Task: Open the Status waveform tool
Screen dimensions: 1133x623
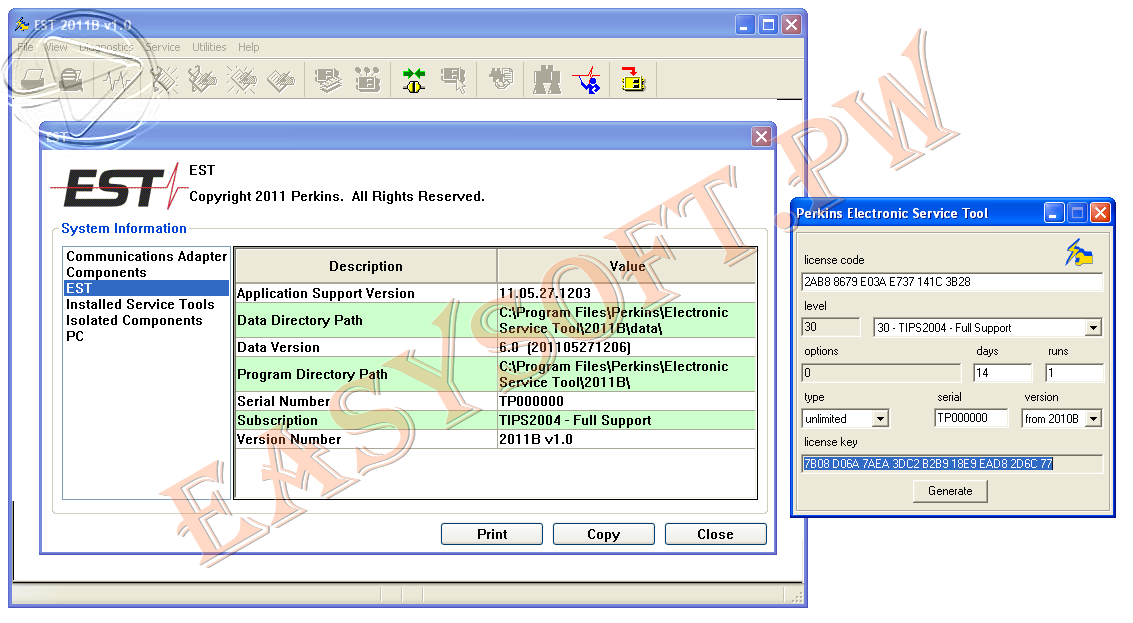Action: coord(118,80)
